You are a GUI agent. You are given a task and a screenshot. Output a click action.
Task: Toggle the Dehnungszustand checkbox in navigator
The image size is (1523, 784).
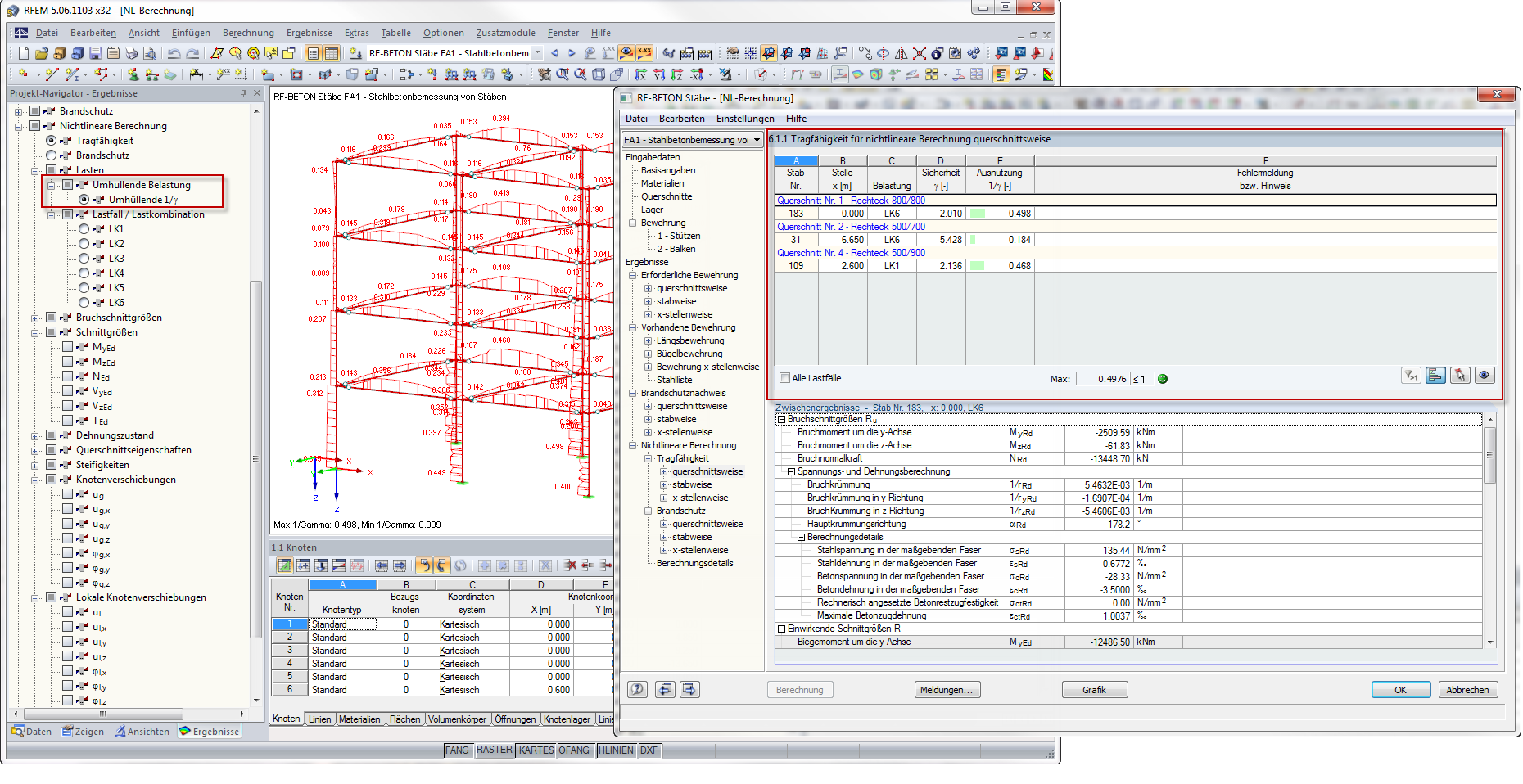pos(52,435)
